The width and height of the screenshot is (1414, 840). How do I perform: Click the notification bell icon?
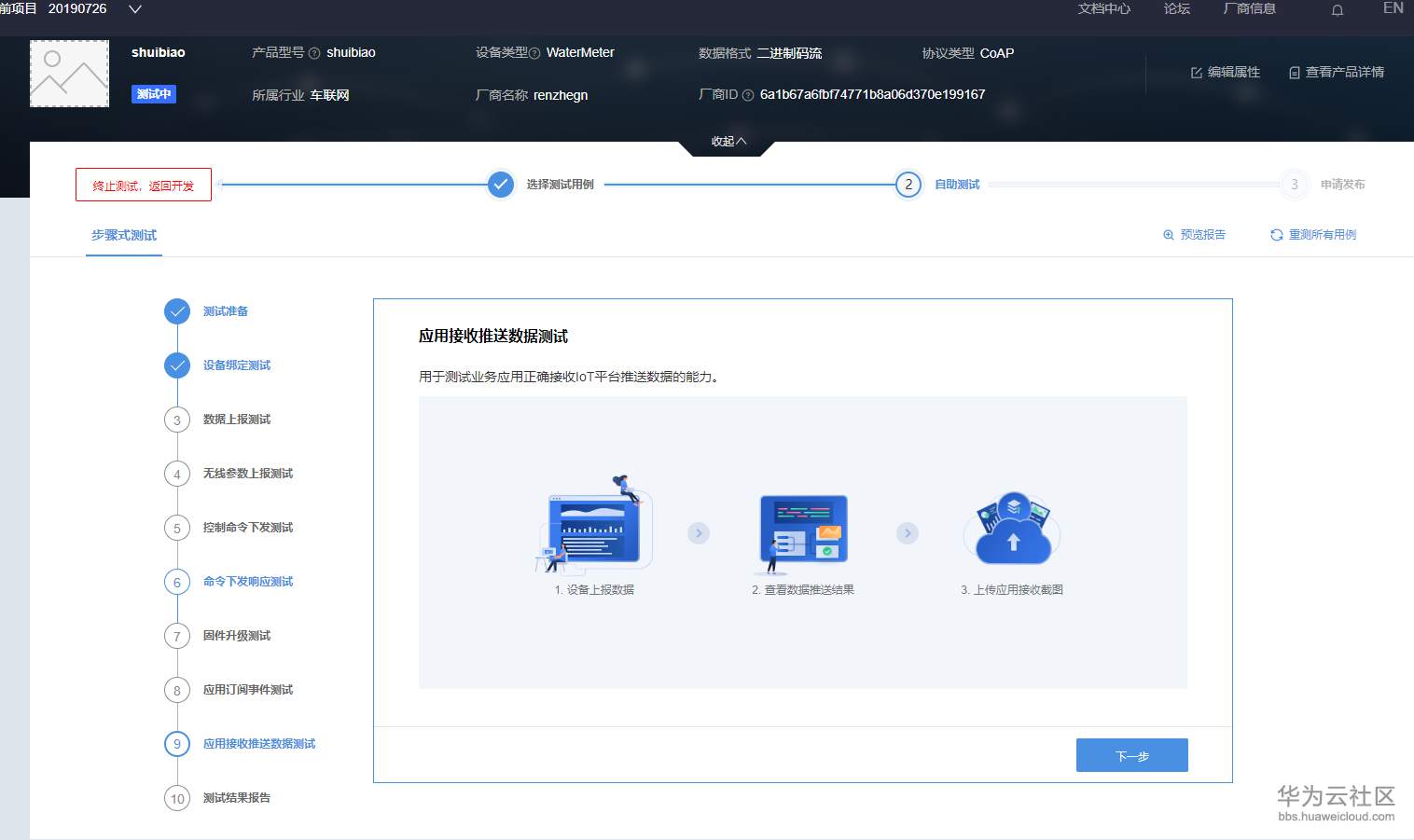[1338, 10]
